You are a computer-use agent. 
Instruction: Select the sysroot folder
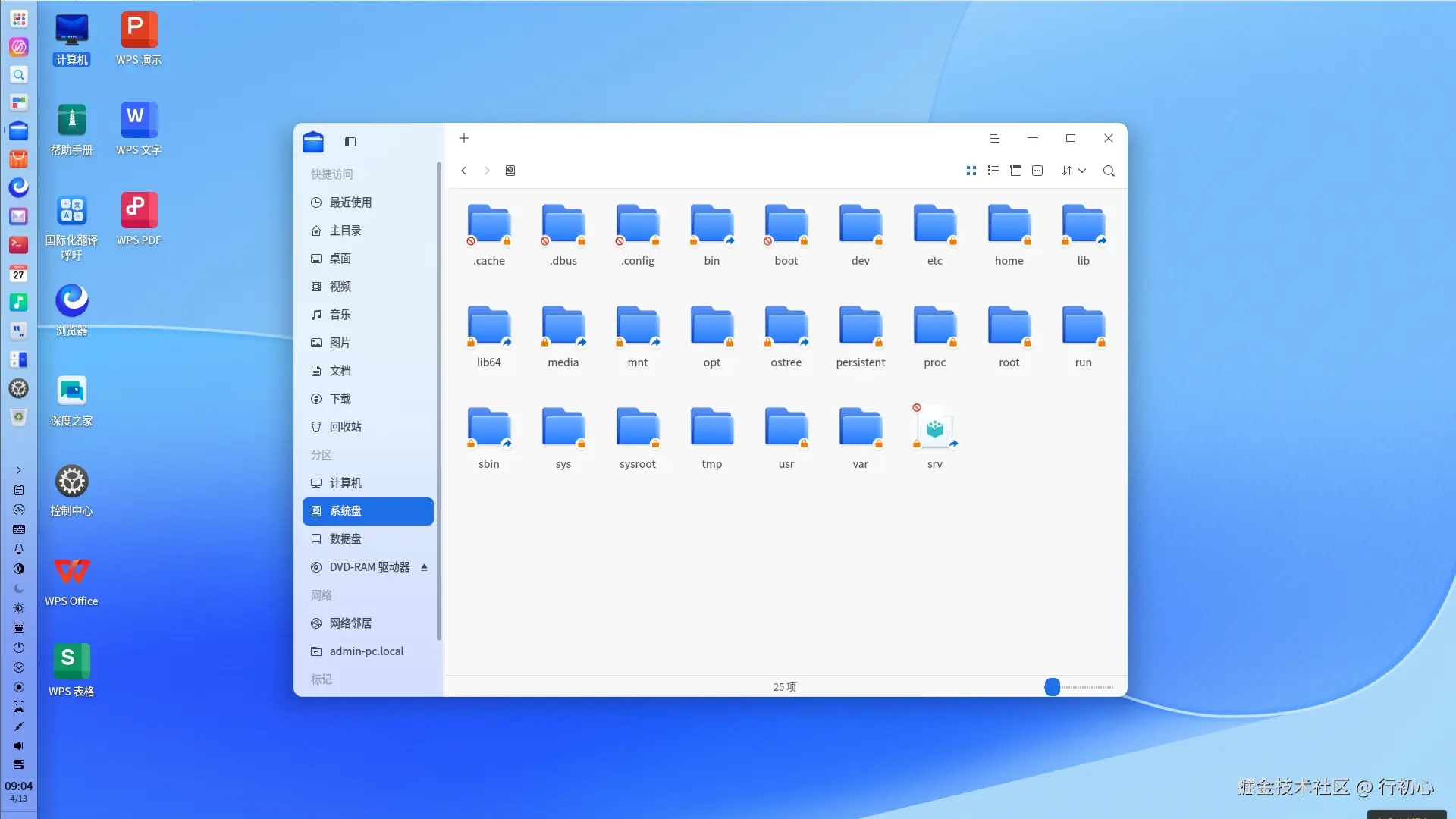click(638, 439)
